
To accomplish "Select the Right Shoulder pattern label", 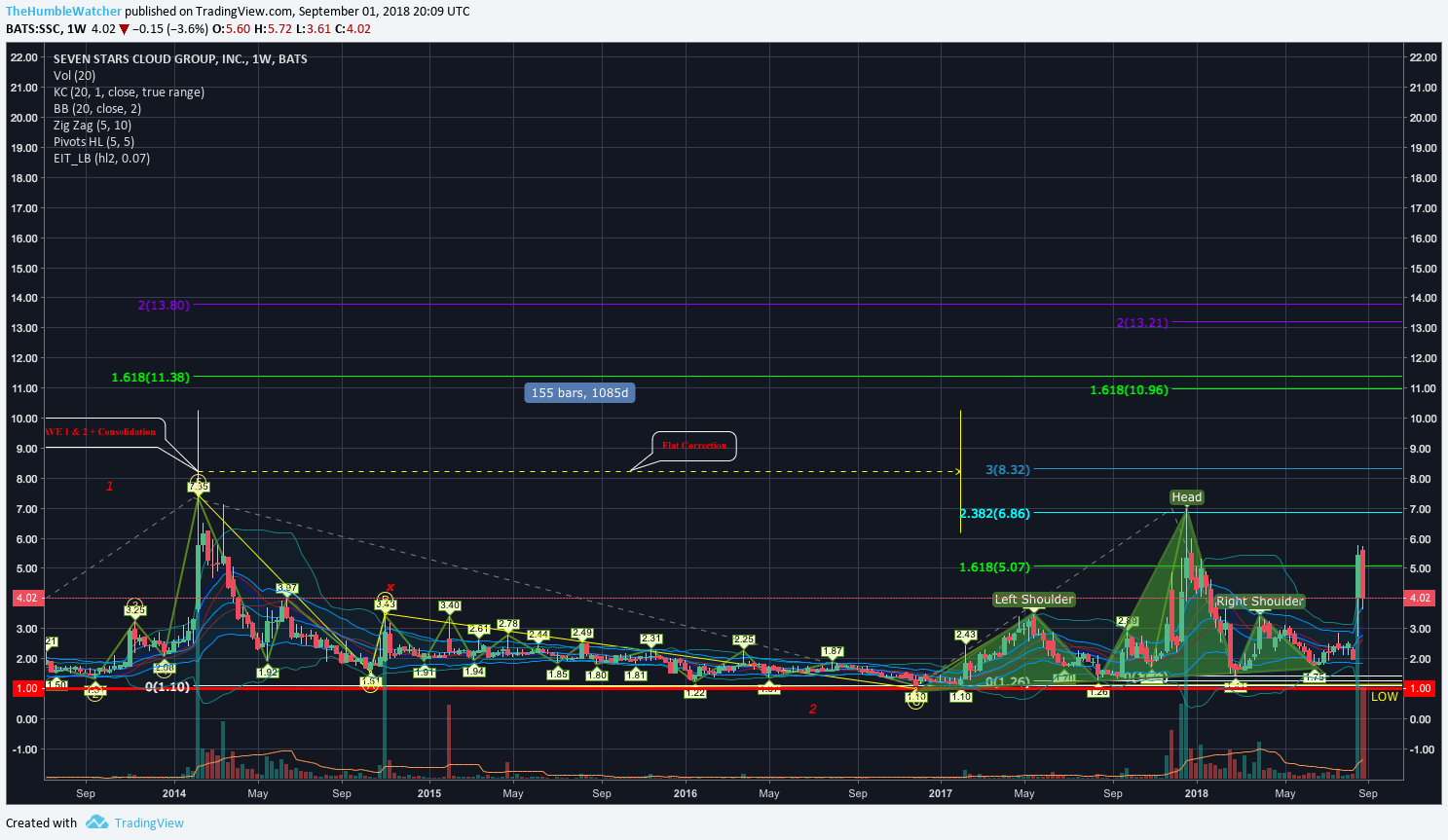I will (1259, 602).
